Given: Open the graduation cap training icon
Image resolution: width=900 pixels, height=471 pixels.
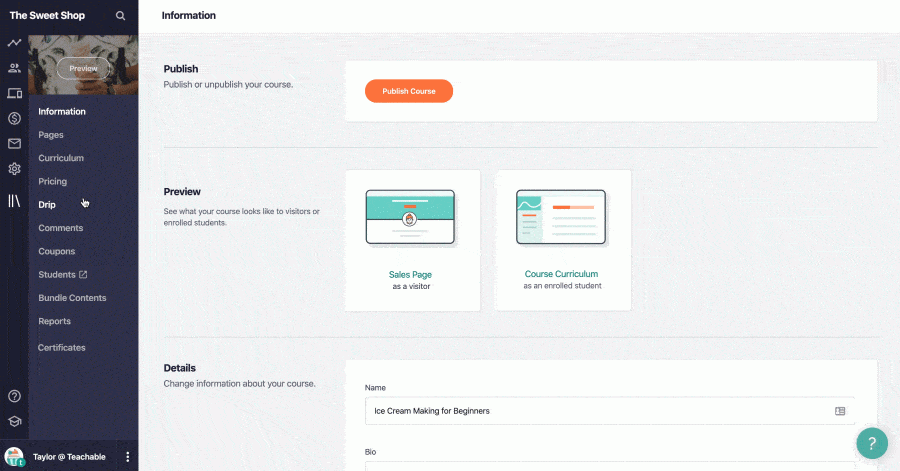Looking at the screenshot, I should (x=14, y=421).
